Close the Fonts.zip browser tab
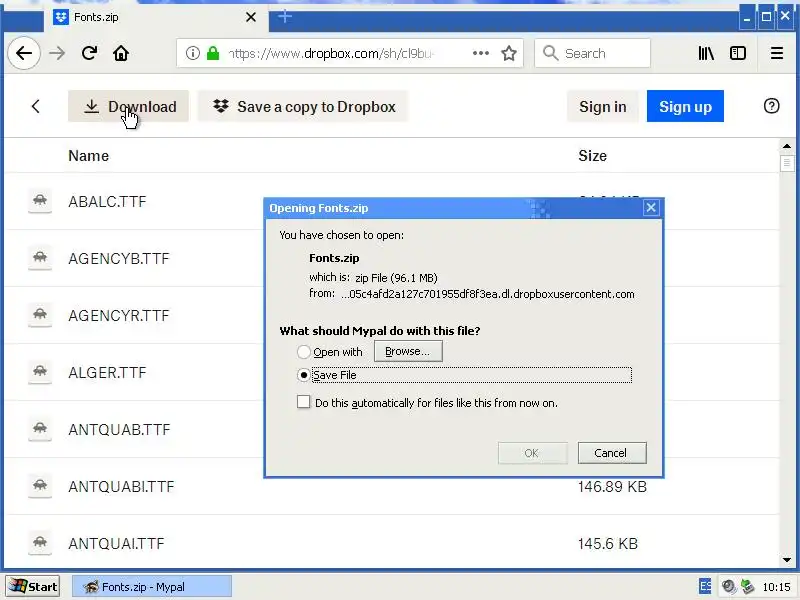The width and height of the screenshot is (800, 600). [251, 17]
